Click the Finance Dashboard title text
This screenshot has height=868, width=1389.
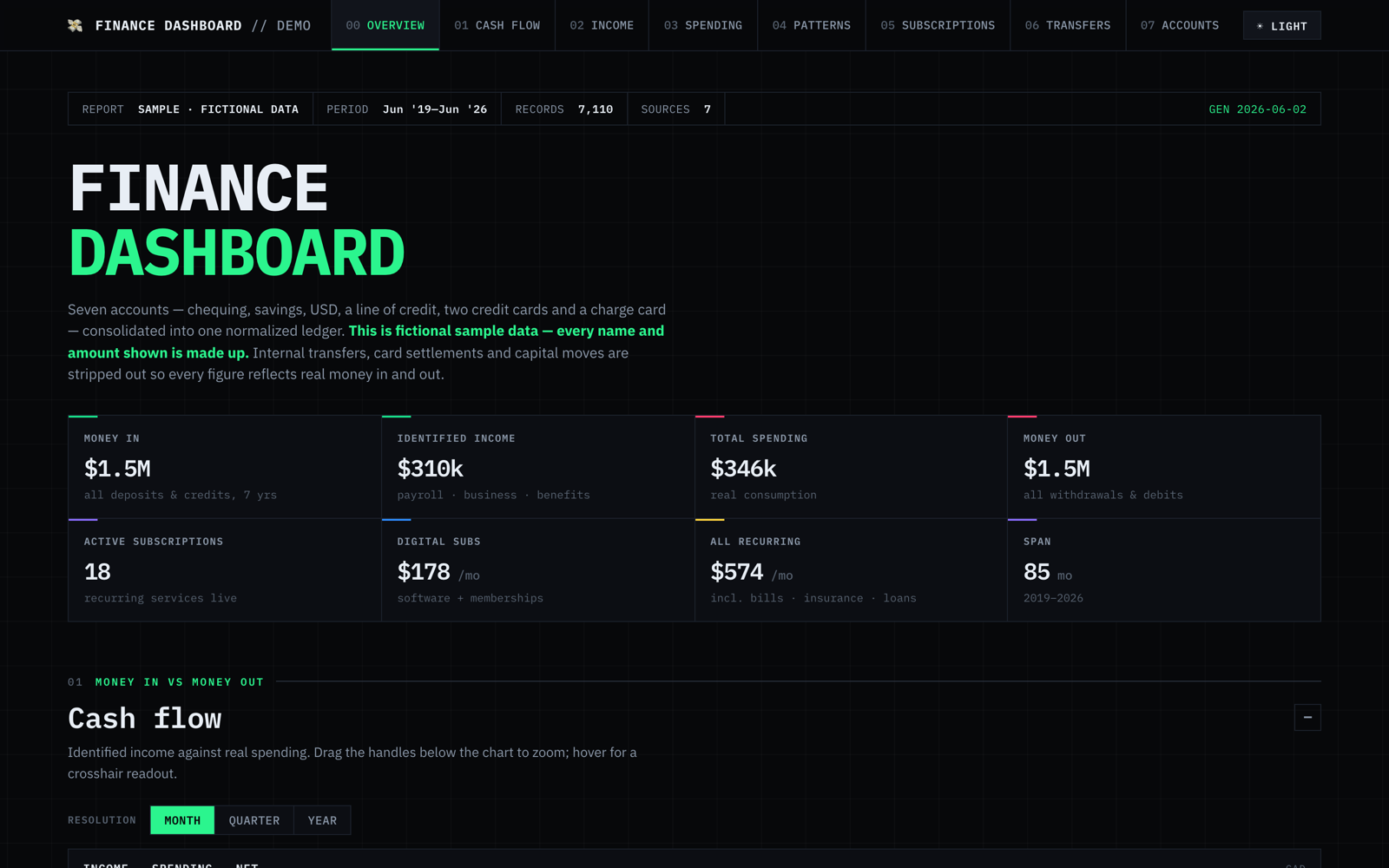tap(236, 220)
